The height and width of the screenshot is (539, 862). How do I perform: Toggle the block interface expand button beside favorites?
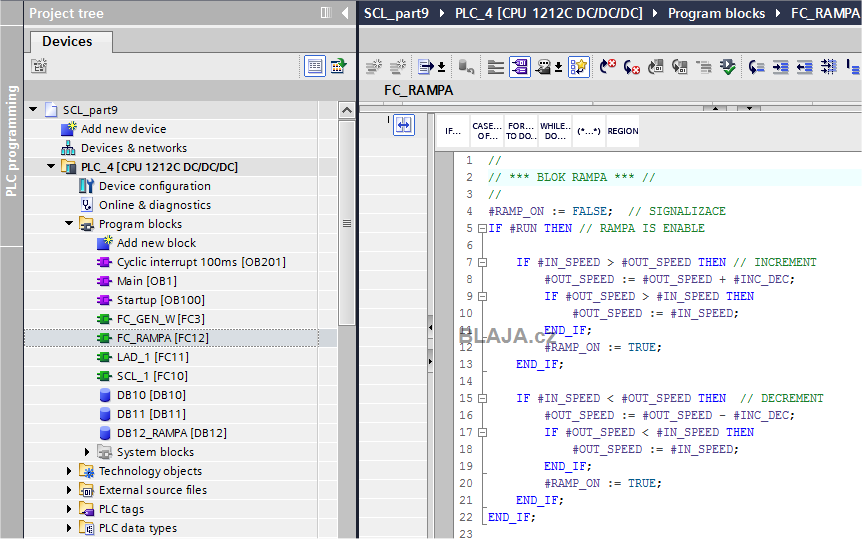[403, 124]
